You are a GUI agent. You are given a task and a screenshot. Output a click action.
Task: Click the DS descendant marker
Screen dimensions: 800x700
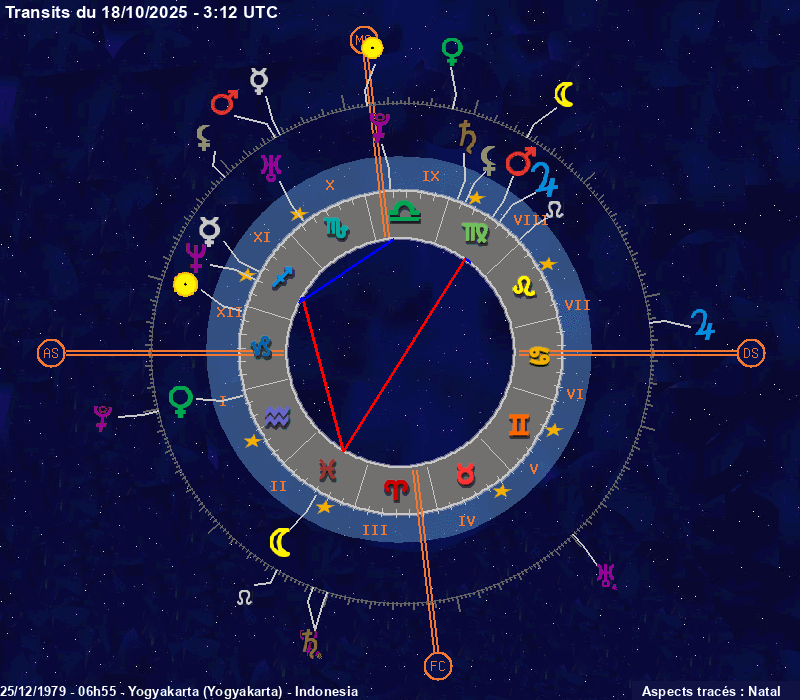751,353
